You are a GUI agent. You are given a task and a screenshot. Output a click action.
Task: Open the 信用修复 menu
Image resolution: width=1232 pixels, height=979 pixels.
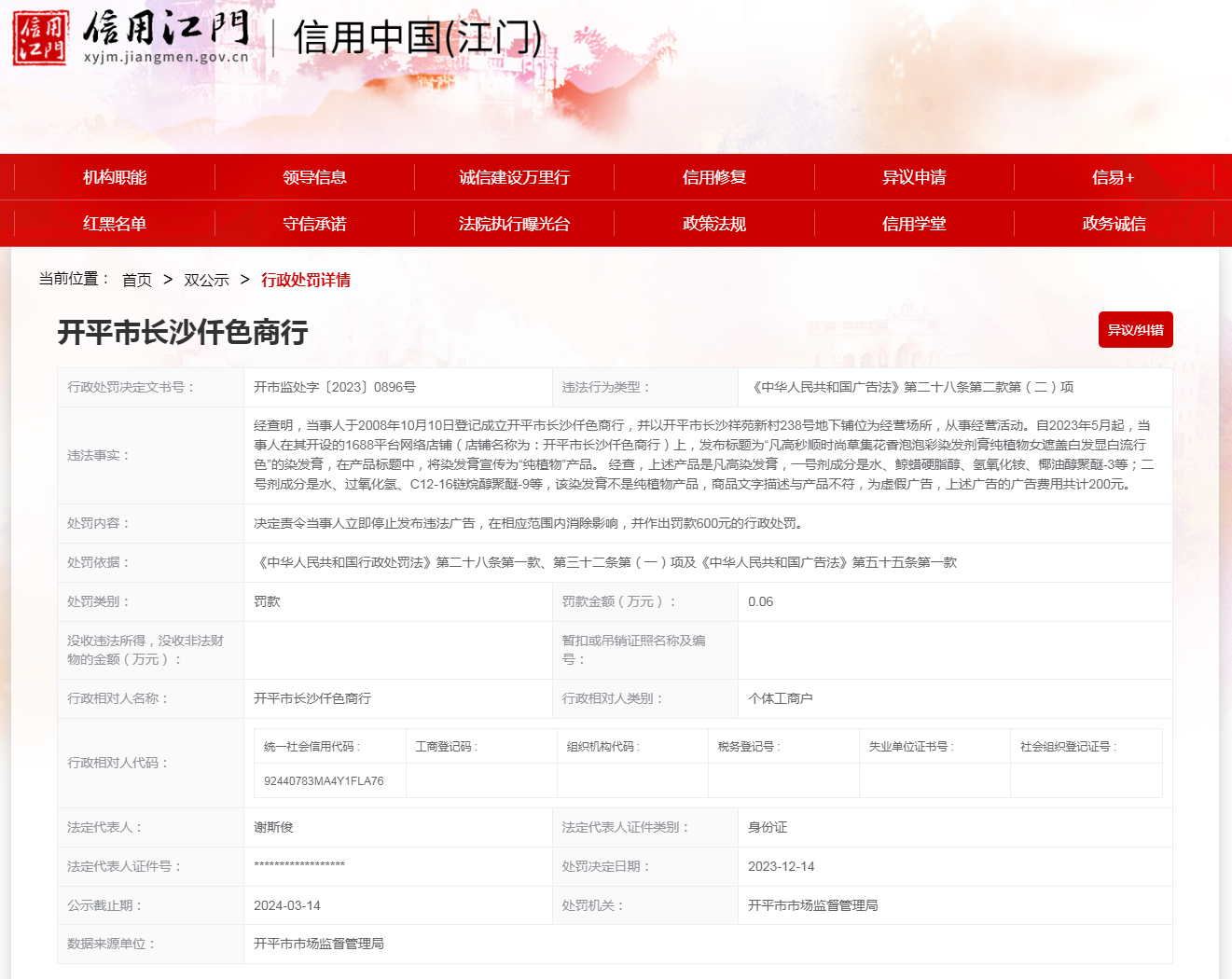[714, 177]
